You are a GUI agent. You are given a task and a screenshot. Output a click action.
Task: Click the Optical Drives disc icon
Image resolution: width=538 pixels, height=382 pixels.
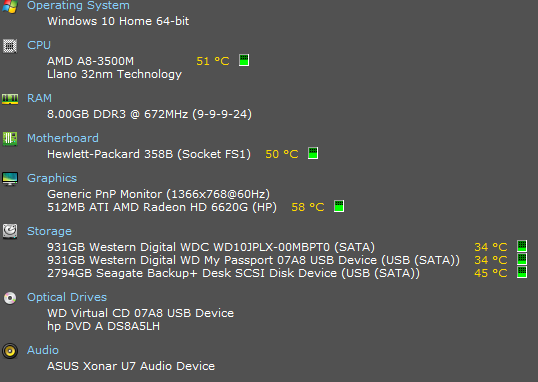(10, 298)
